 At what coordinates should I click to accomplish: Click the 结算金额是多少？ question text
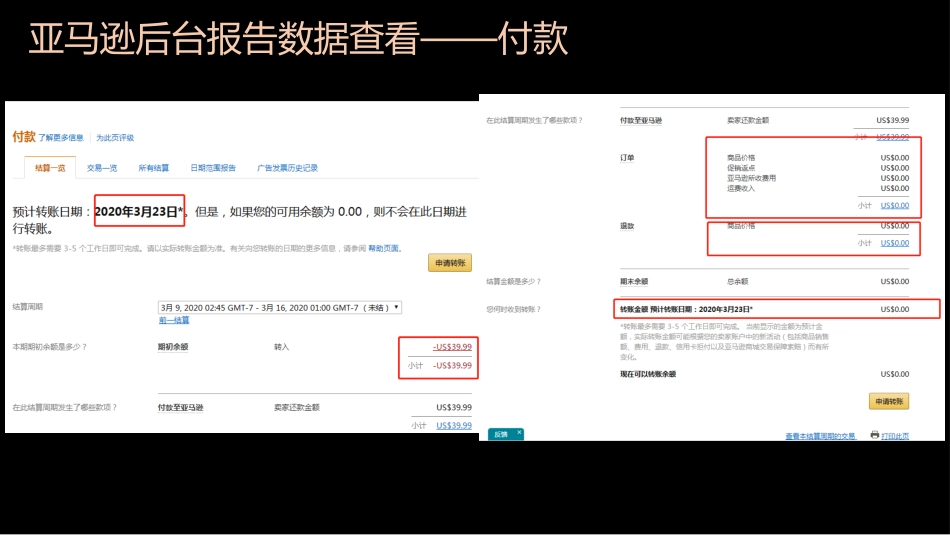pos(513,281)
